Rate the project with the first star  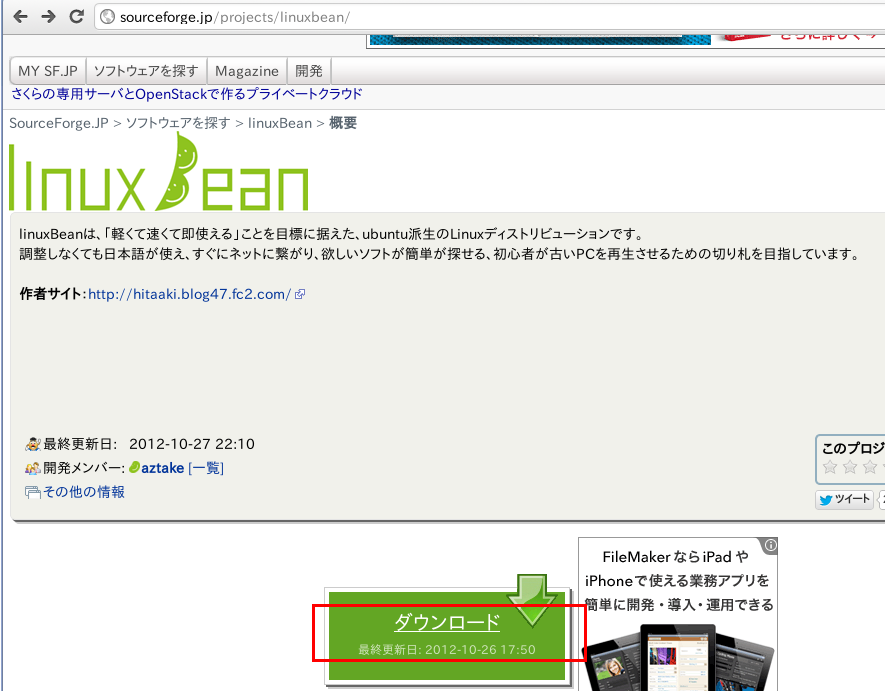pyautogui.click(x=830, y=467)
